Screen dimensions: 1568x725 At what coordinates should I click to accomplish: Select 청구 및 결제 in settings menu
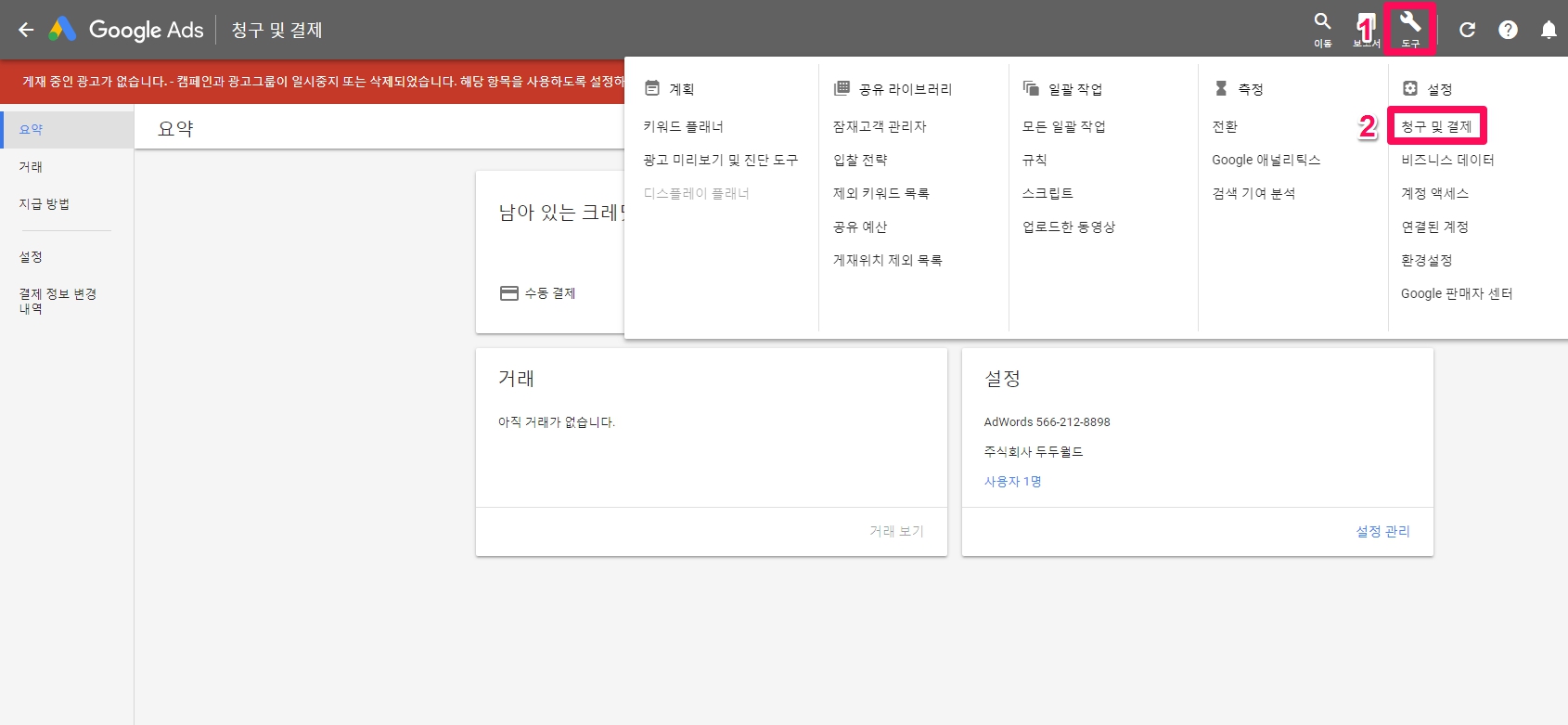coord(1436,126)
